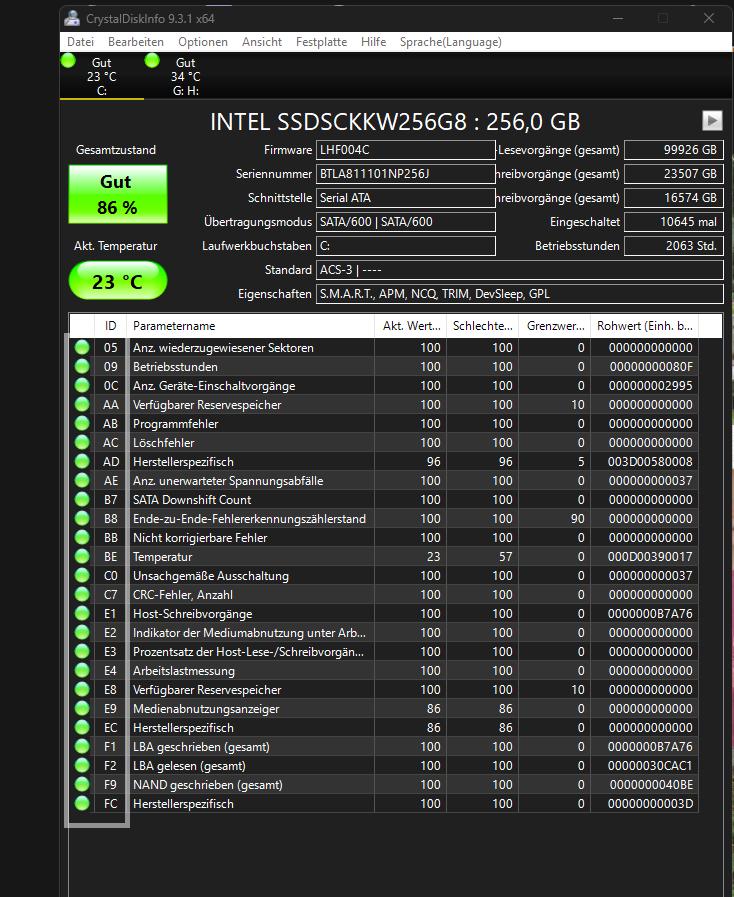734x897 pixels.
Task: Click the Schlechte... column header
Action: pos(482,326)
